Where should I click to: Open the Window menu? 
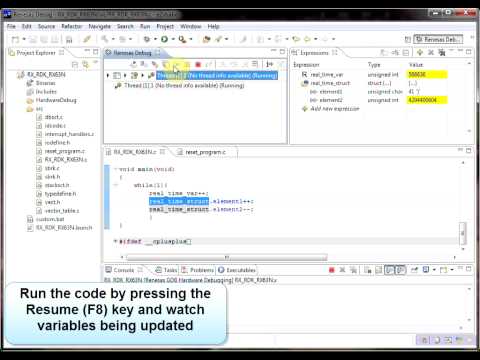click(191, 26)
